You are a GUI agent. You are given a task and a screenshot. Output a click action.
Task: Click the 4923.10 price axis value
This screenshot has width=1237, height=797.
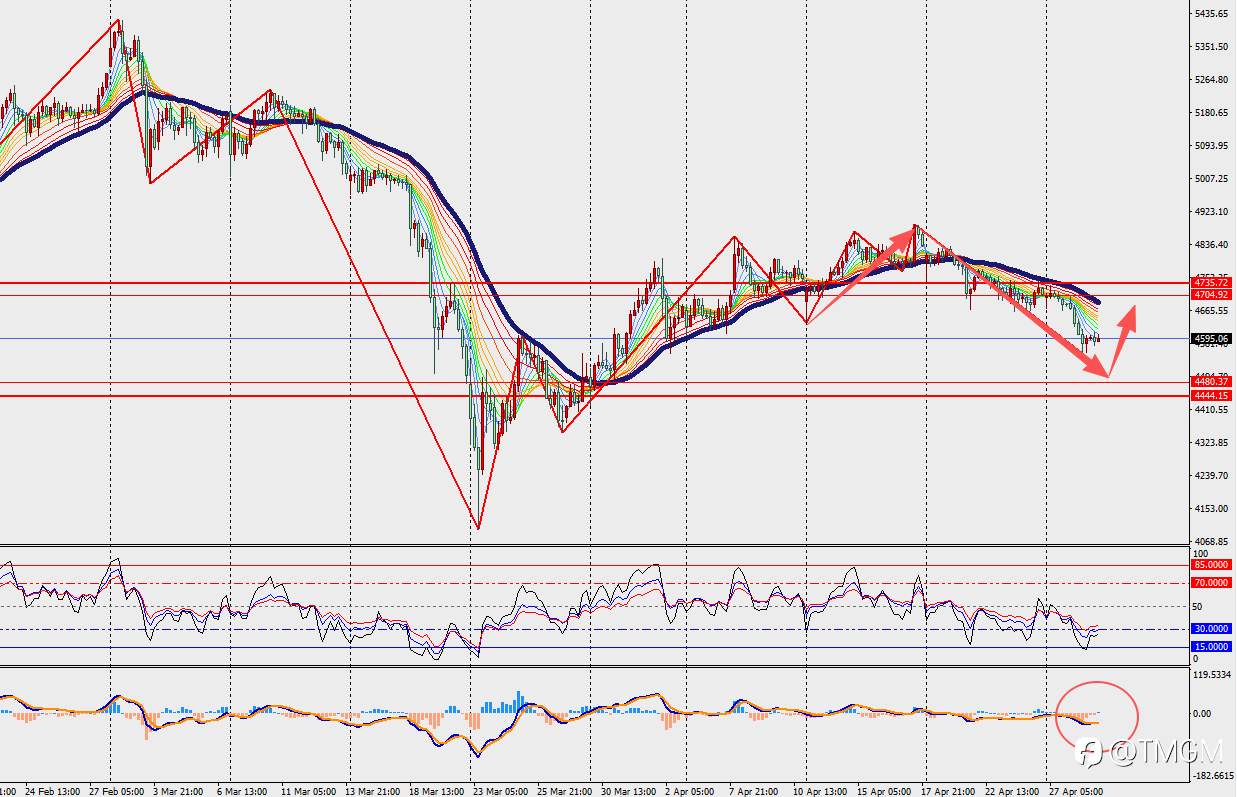click(1211, 212)
